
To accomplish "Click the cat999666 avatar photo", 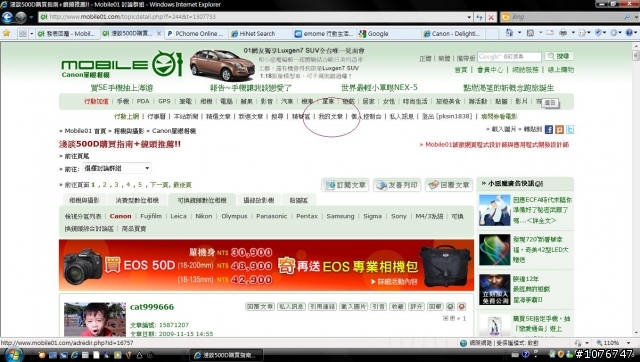I will coord(95,320).
